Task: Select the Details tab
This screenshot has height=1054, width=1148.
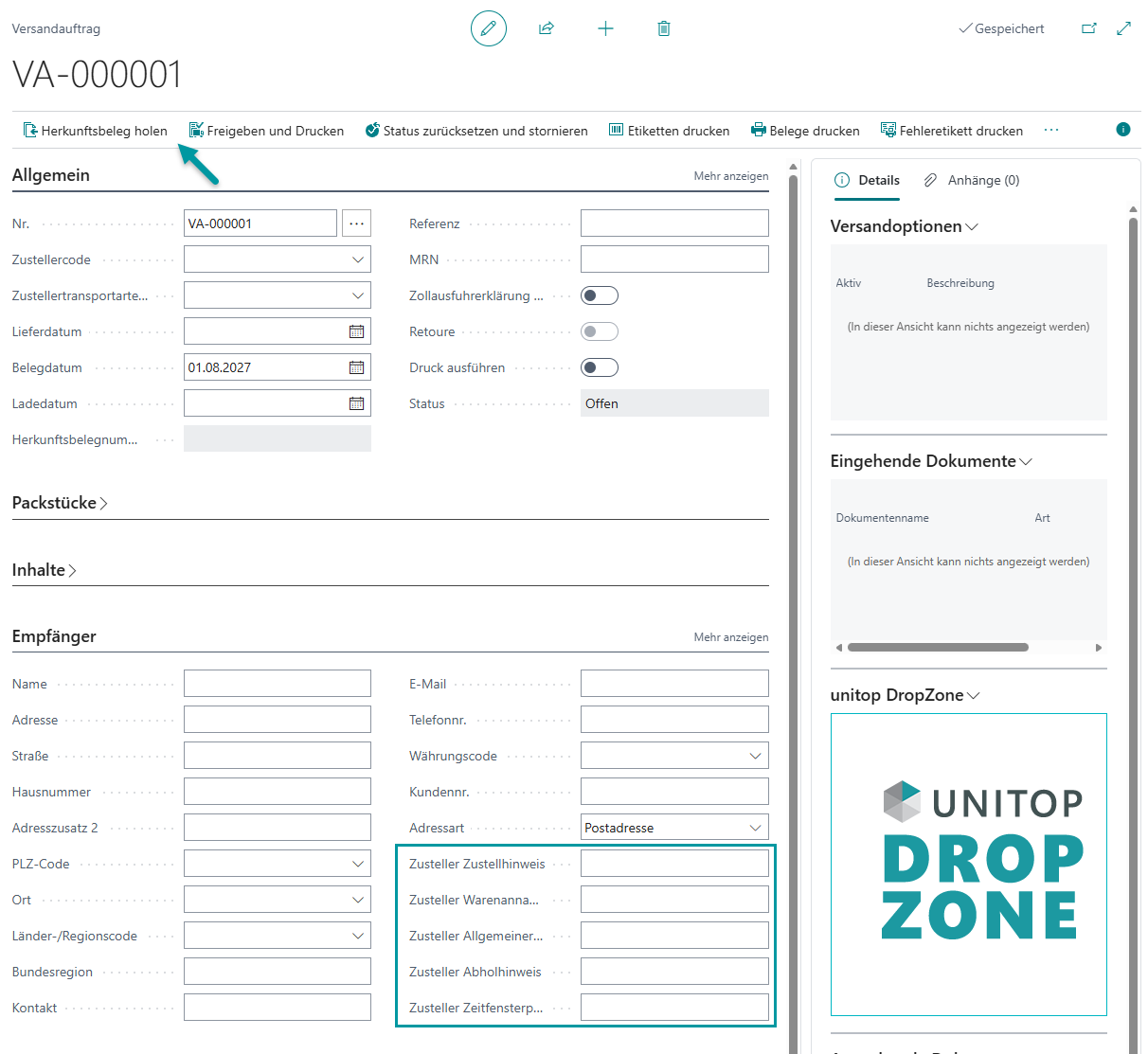Action: (868, 180)
